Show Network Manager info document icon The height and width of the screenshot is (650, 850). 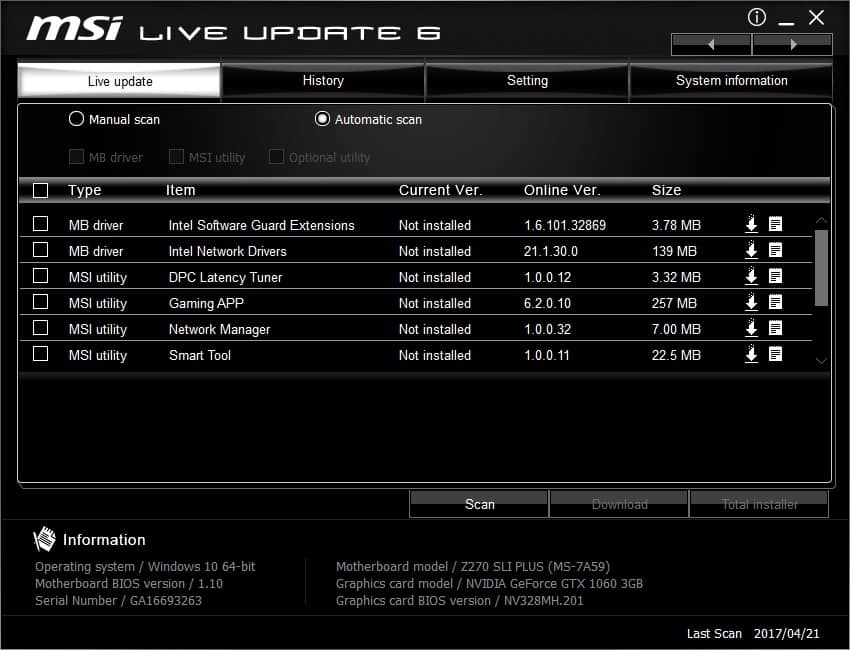click(x=775, y=328)
